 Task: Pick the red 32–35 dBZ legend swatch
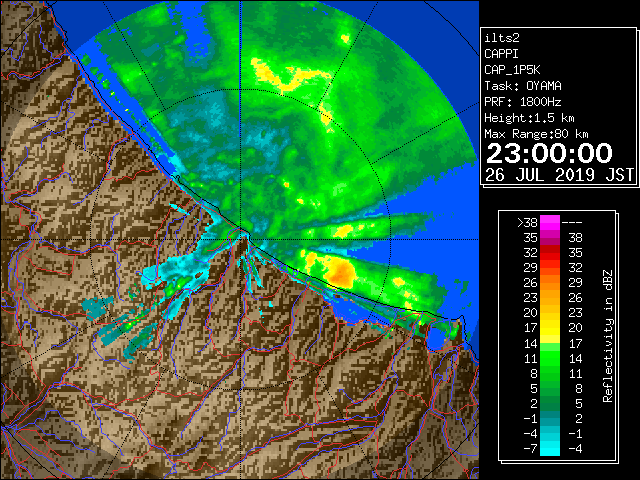(549, 253)
